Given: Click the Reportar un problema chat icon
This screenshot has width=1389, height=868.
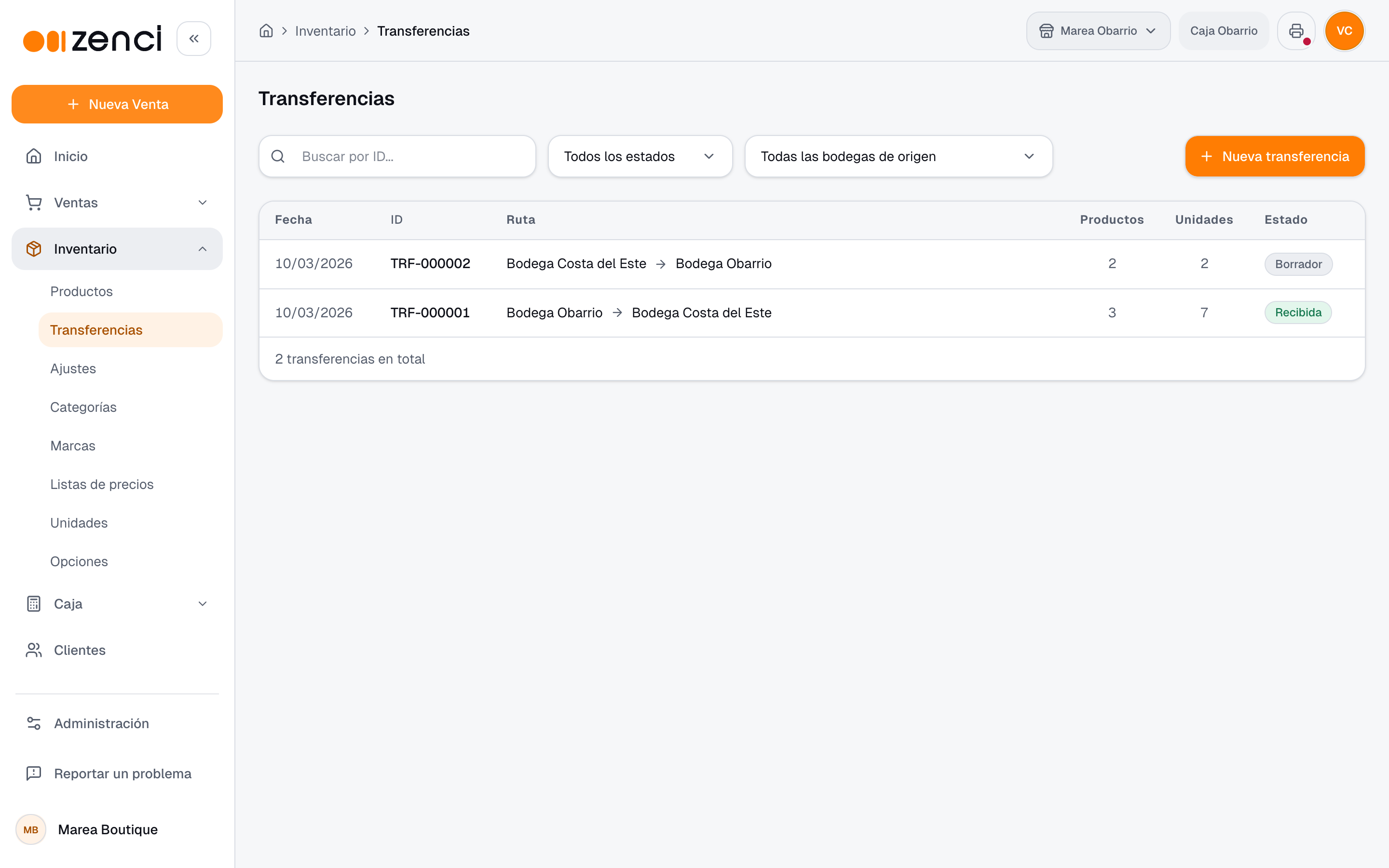Looking at the screenshot, I should point(34,773).
